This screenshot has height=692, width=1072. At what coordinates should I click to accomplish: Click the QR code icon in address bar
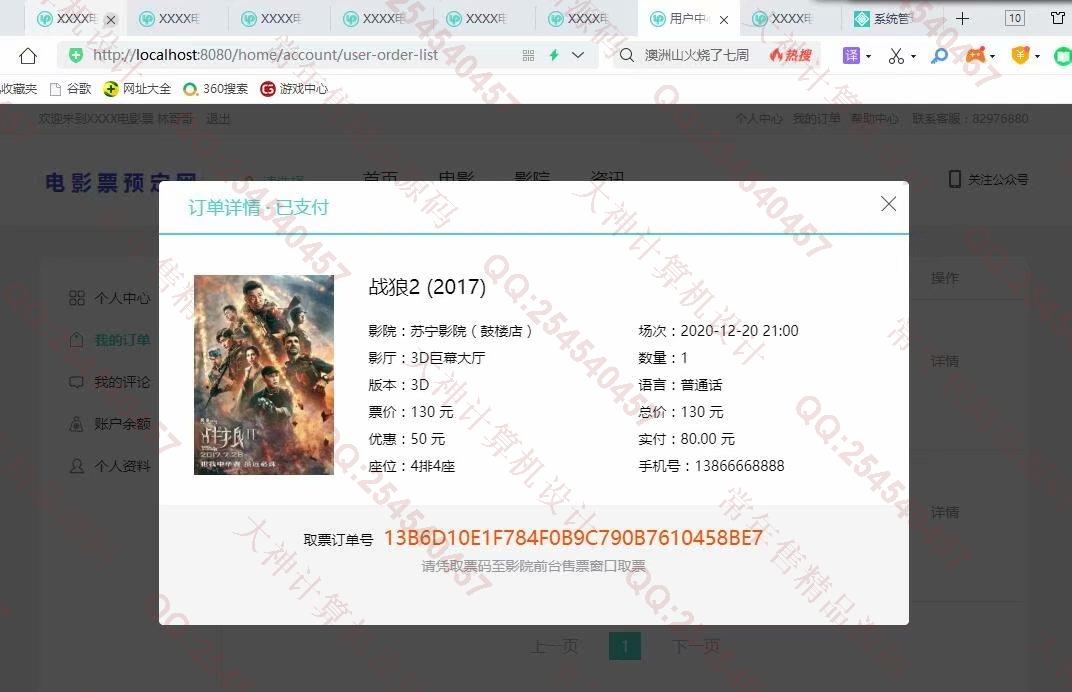coord(528,56)
